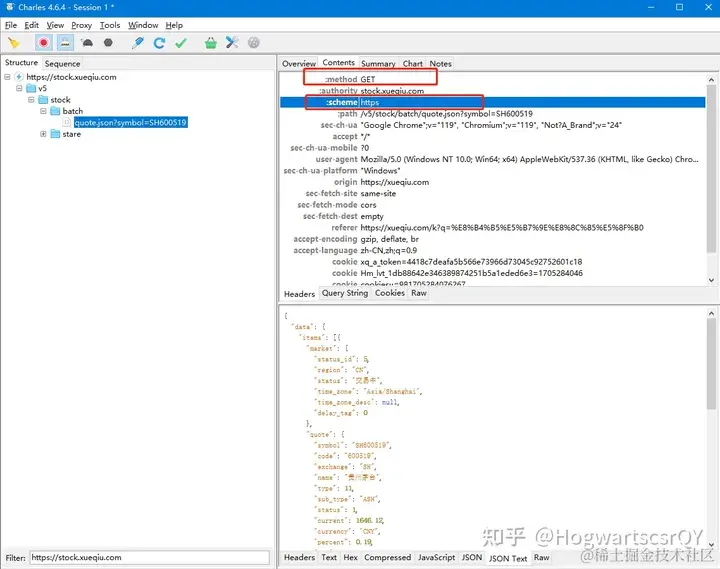Toggle the hexagon Breakpoints icon

point(108,43)
